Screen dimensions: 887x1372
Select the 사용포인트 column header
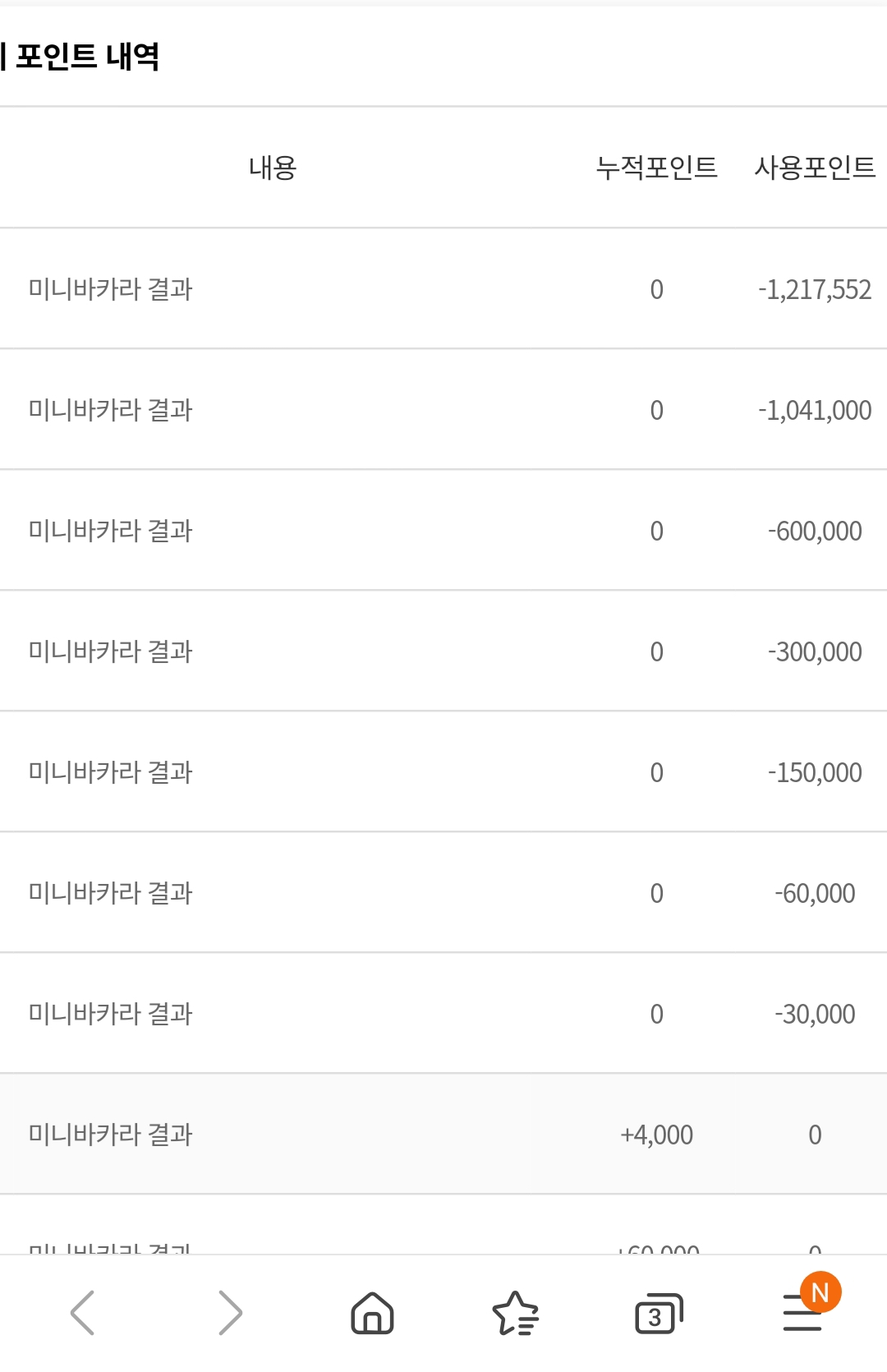(x=815, y=168)
